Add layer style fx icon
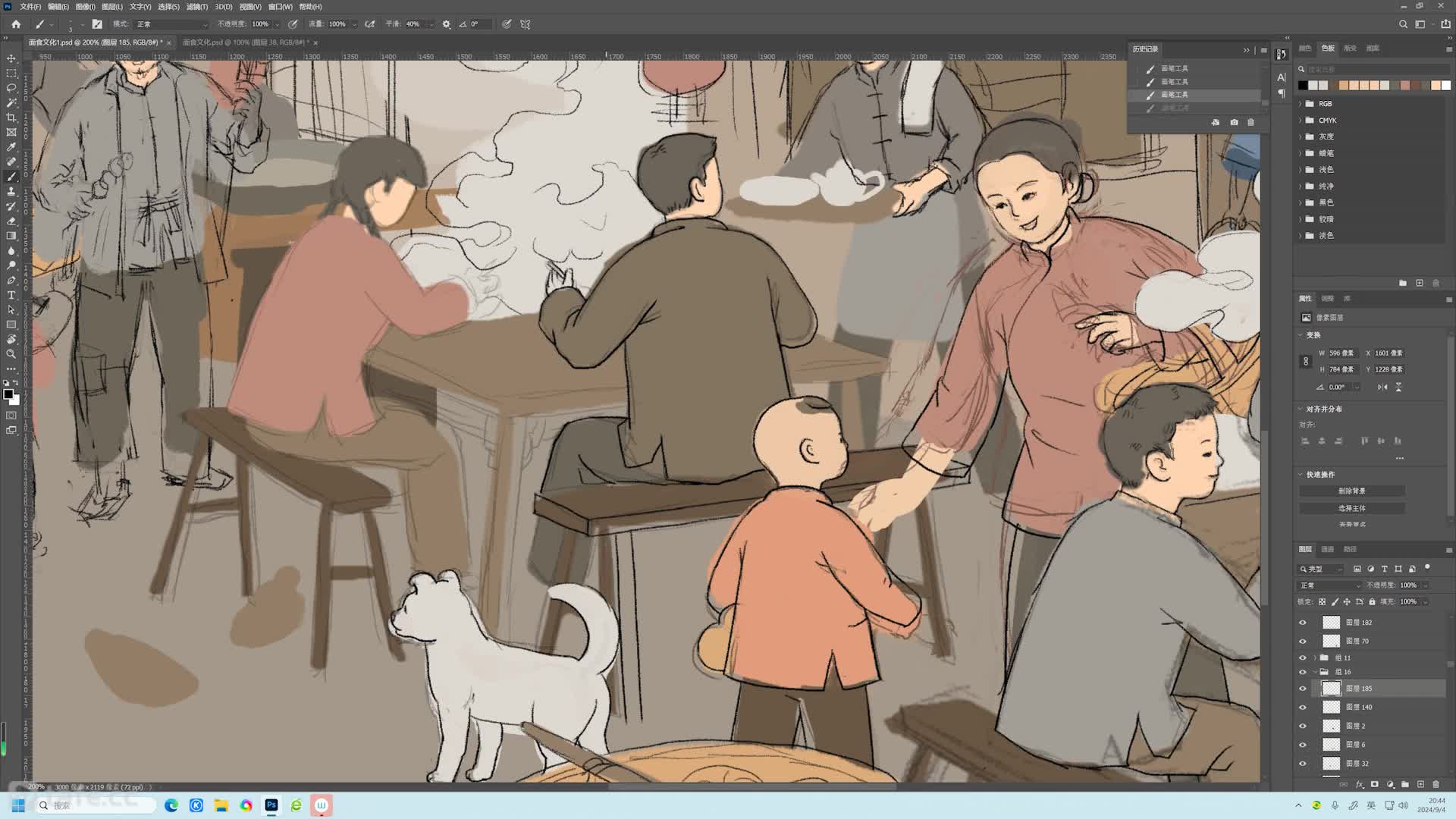The width and height of the screenshot is (1456, 819). 1360,784
